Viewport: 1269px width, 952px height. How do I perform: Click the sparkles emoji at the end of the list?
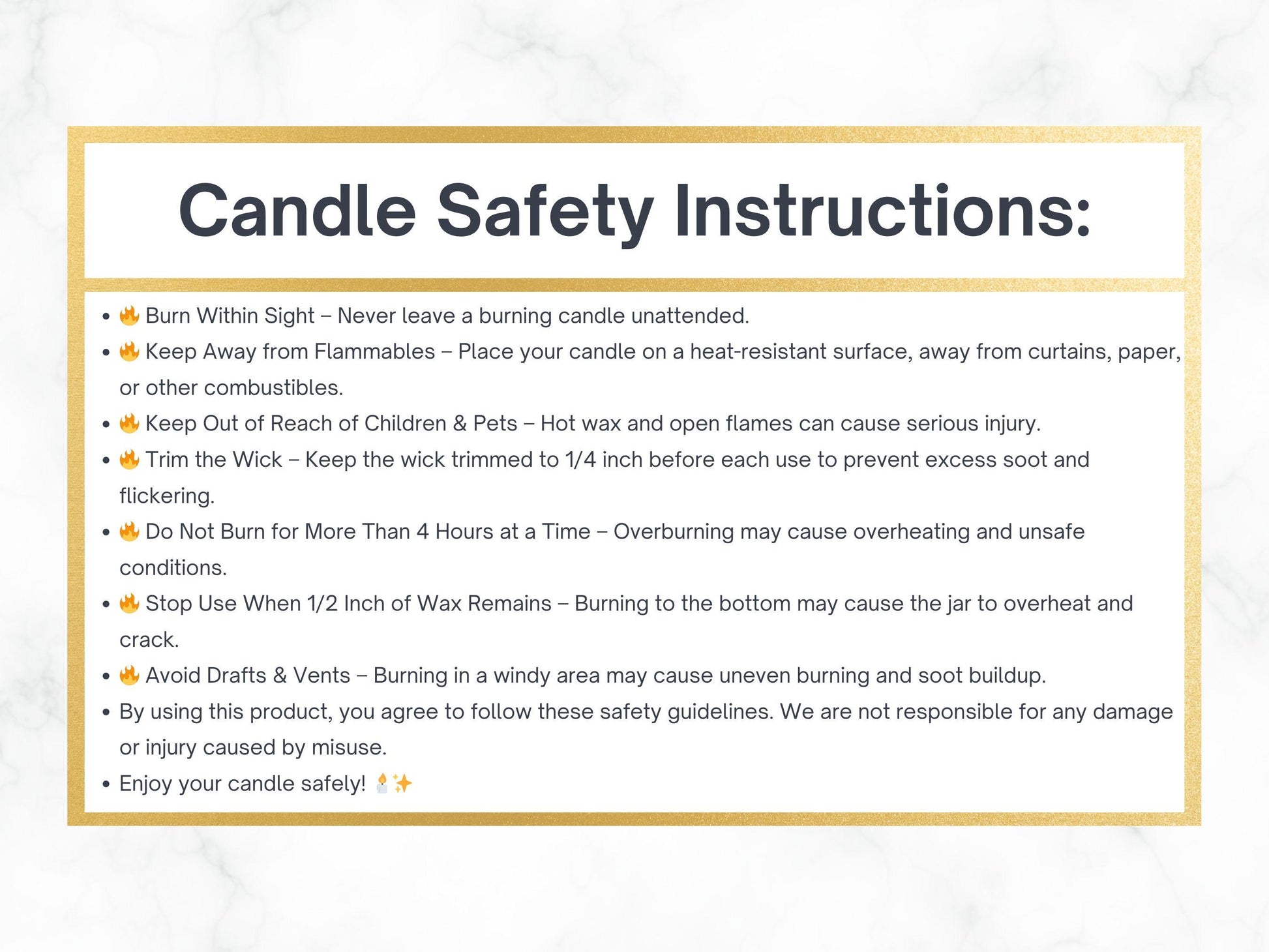[x=402, y=782]
